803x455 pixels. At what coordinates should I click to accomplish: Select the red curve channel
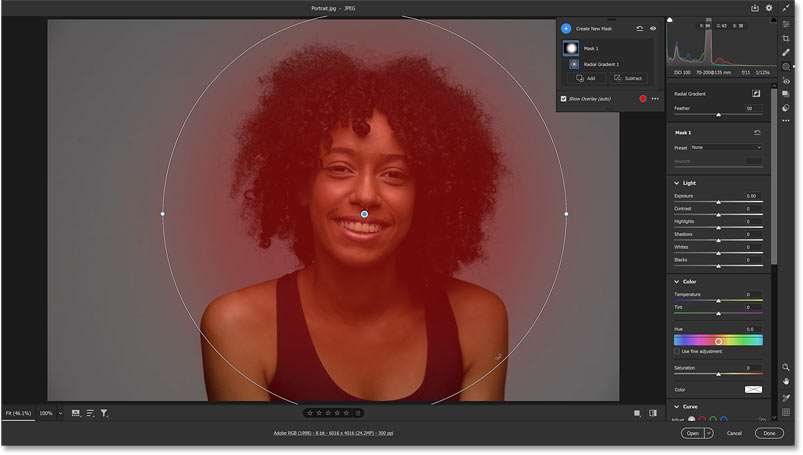click(702, 419)
